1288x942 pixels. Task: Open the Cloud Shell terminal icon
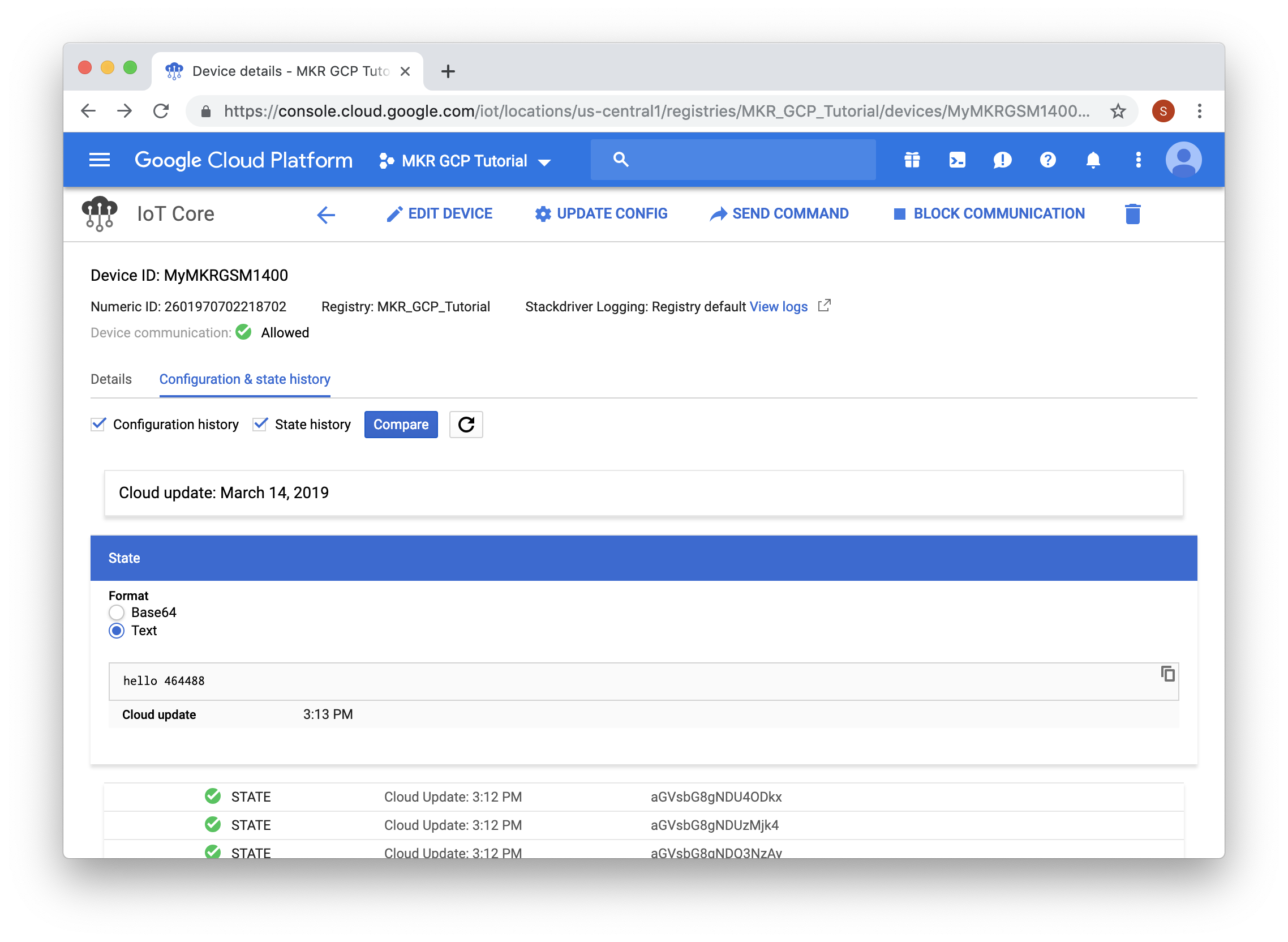[958, 160]
